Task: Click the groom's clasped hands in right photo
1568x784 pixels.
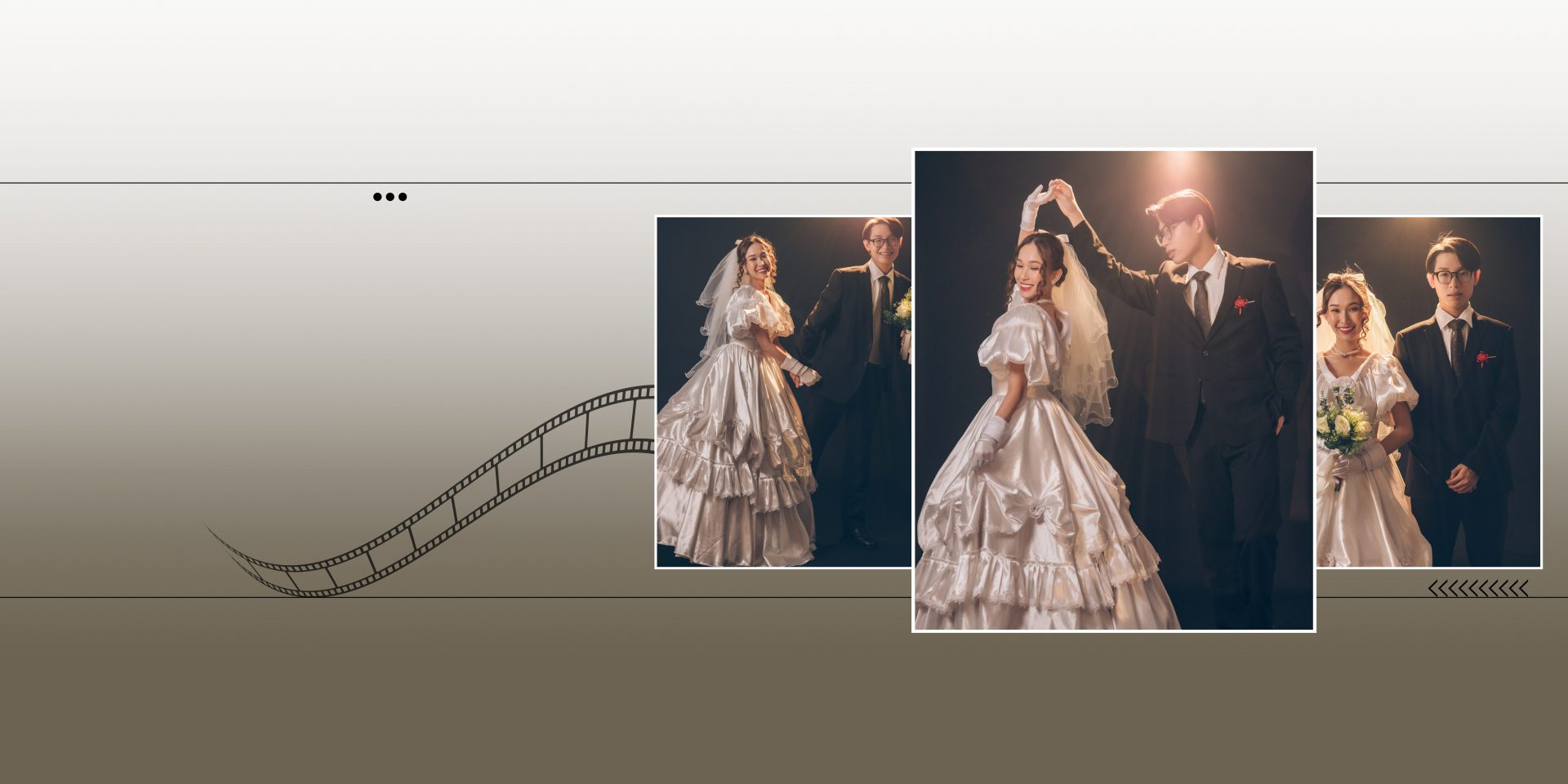Action: tap(1462, 480)
